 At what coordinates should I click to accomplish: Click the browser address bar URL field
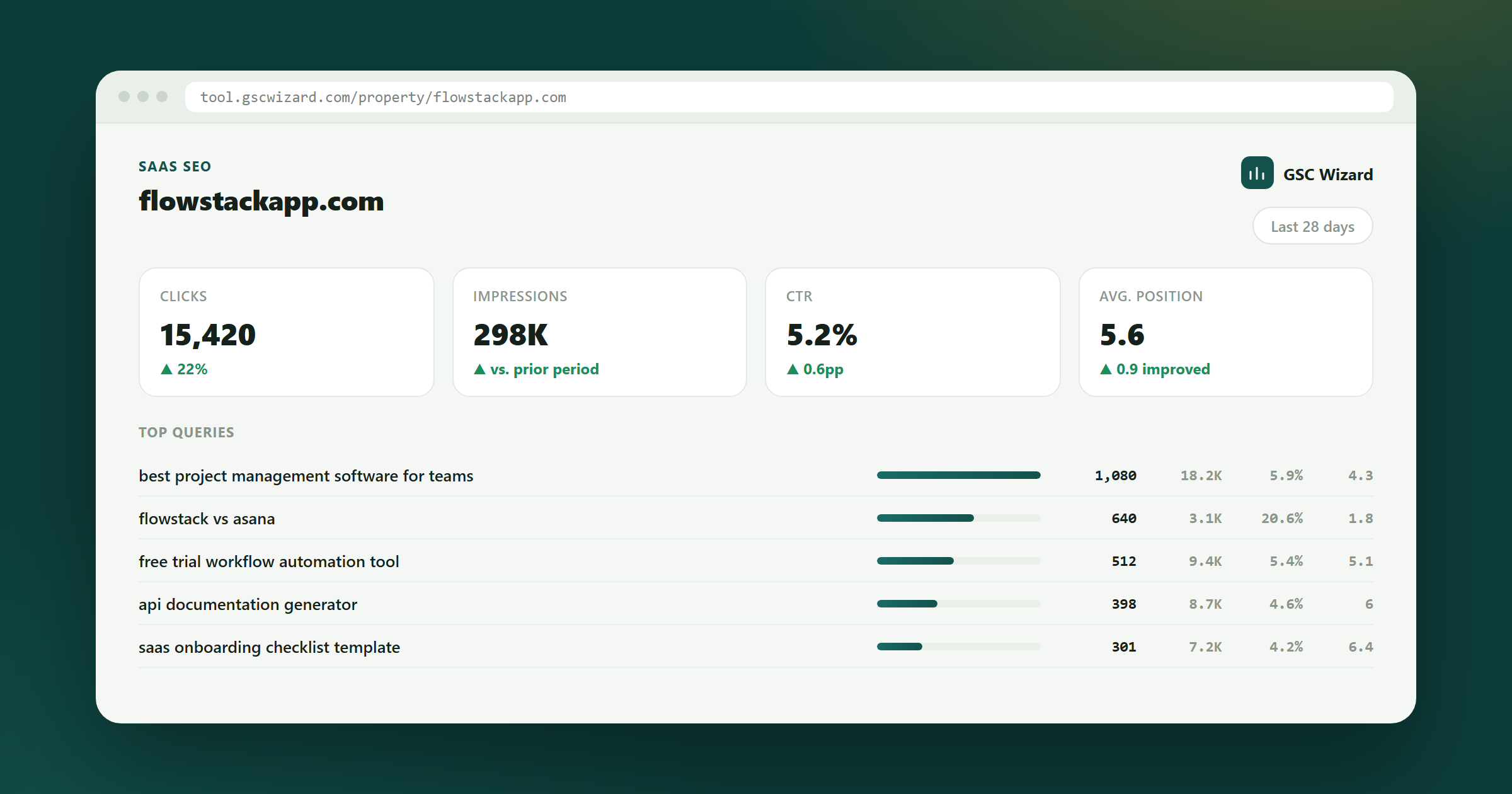[x=789, y=97]
